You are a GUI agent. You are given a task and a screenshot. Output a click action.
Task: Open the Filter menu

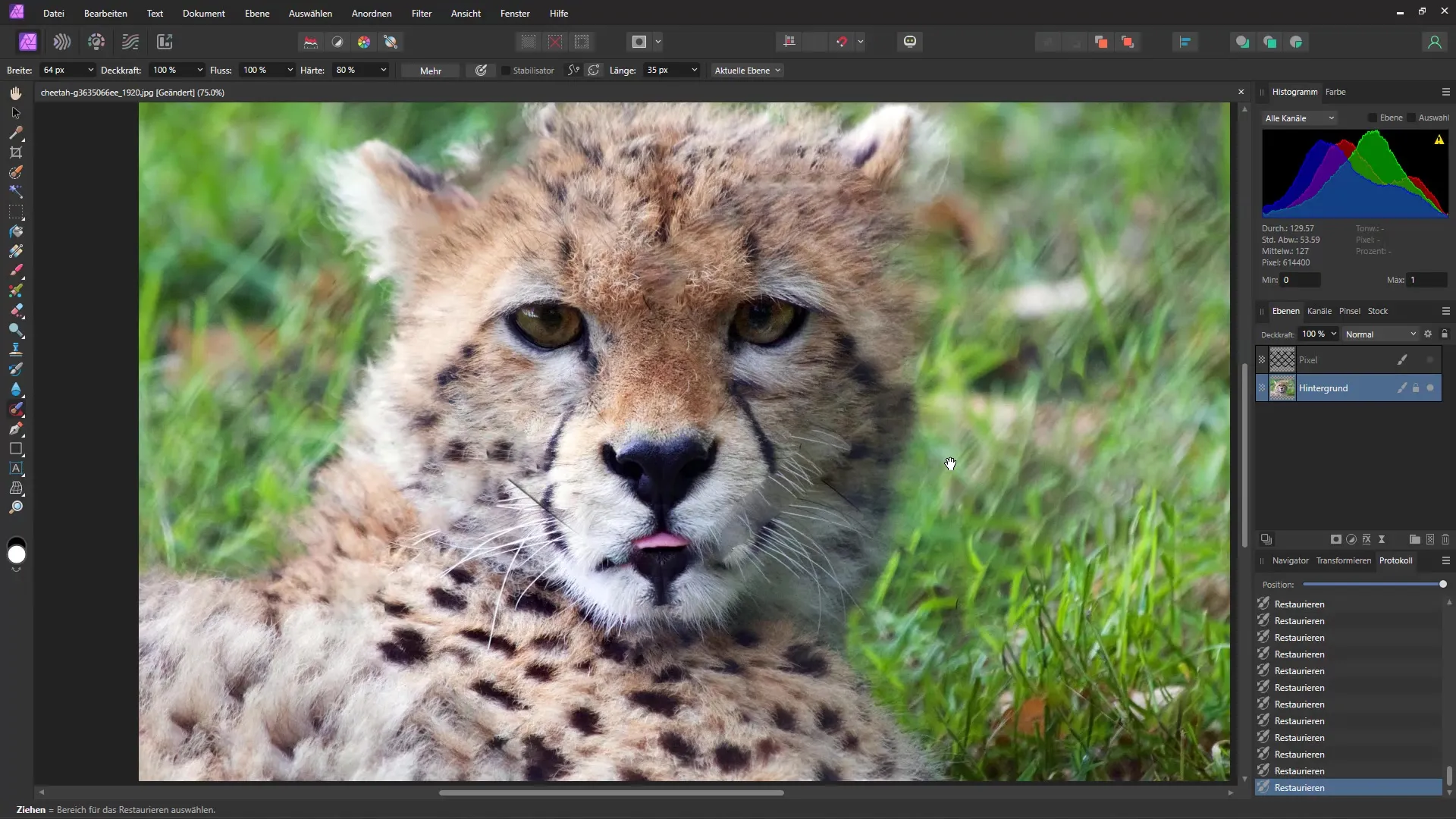click(x=422, y=14)
